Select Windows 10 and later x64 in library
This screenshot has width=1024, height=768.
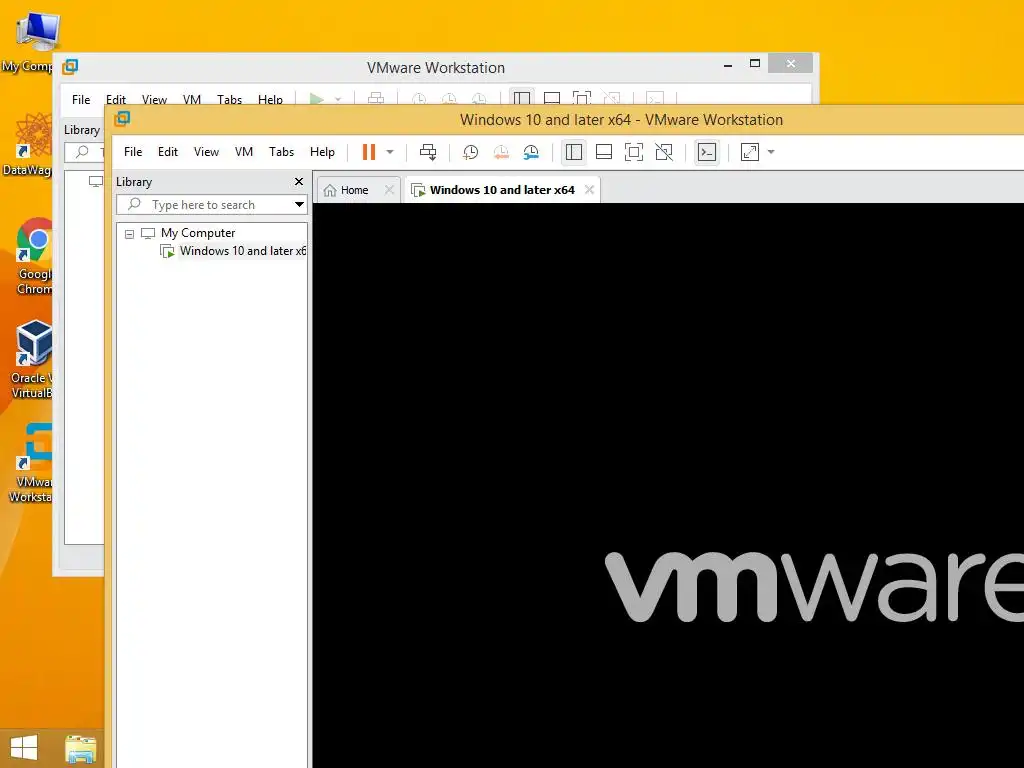coord(242,251)
